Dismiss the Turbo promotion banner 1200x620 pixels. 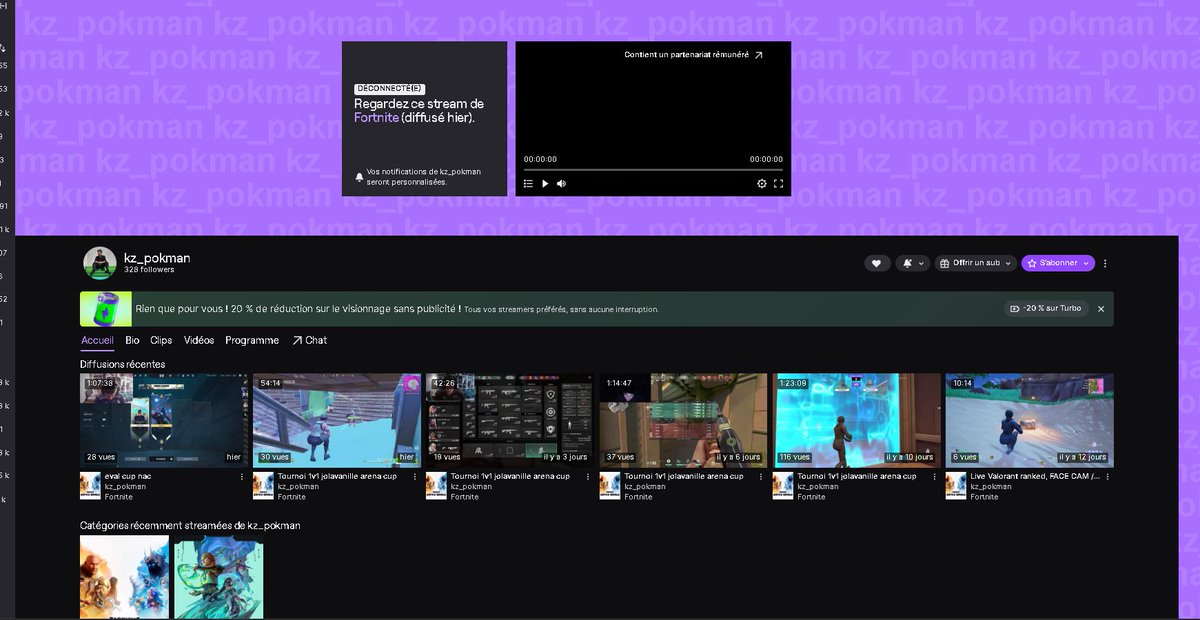pyautogui.click(x=1101, y=309)
